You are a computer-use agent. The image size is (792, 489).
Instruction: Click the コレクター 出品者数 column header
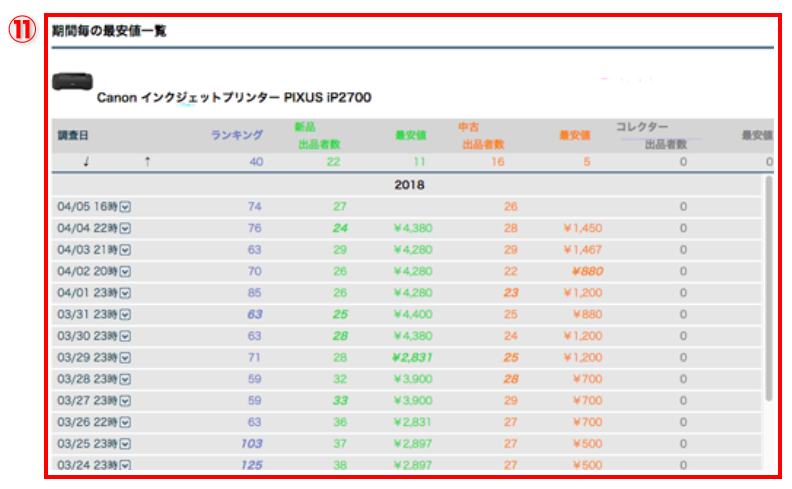[x=653, y=135]
